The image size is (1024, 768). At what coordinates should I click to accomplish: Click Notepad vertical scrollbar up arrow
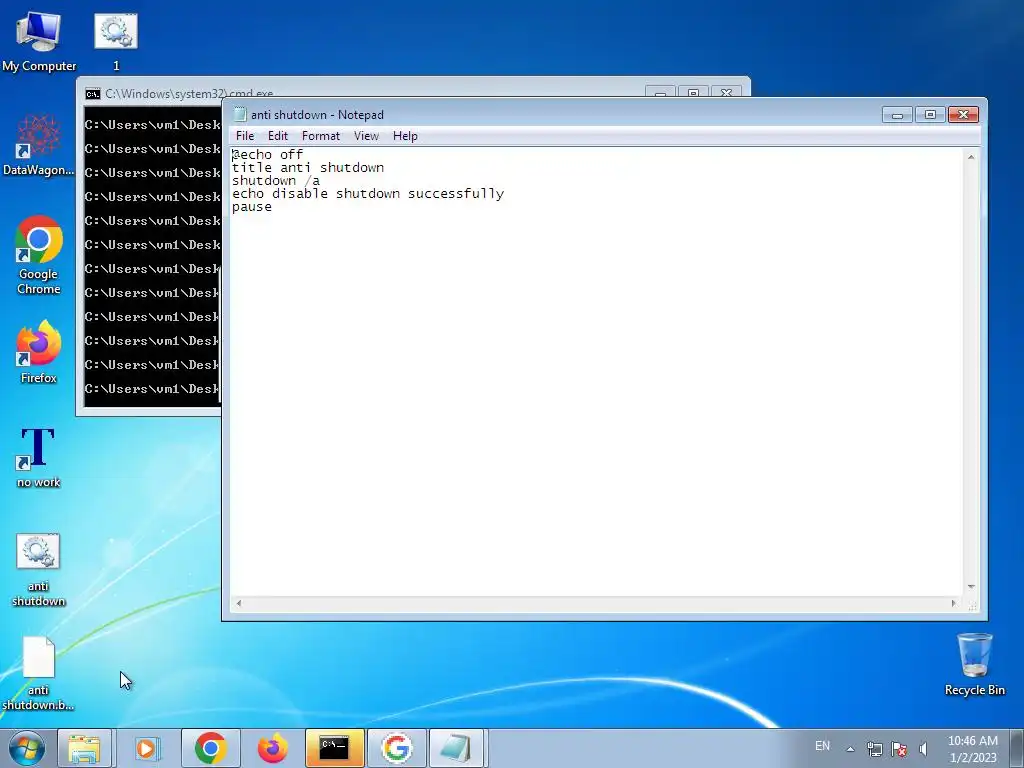[x=971, y=157]
